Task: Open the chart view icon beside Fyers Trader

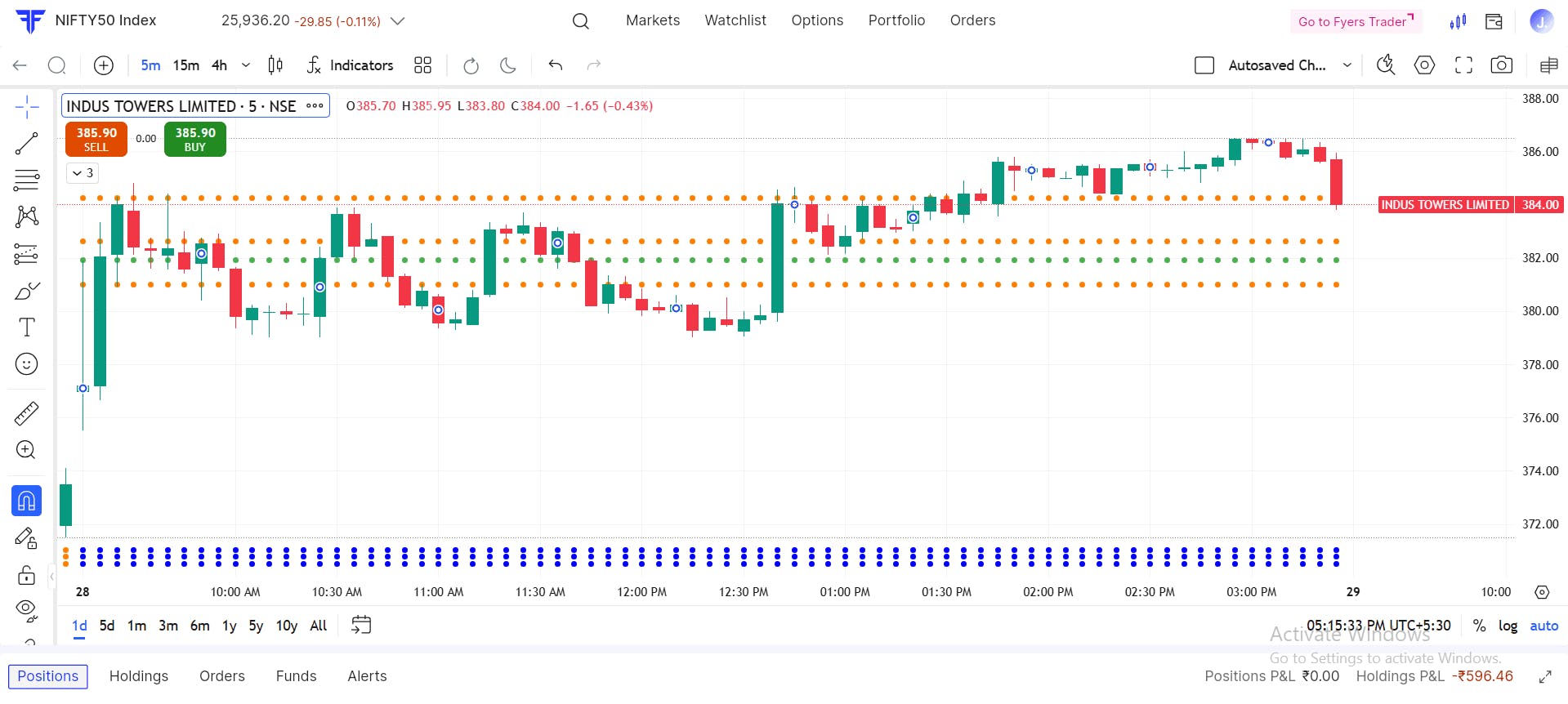Action: point(1458,21)
